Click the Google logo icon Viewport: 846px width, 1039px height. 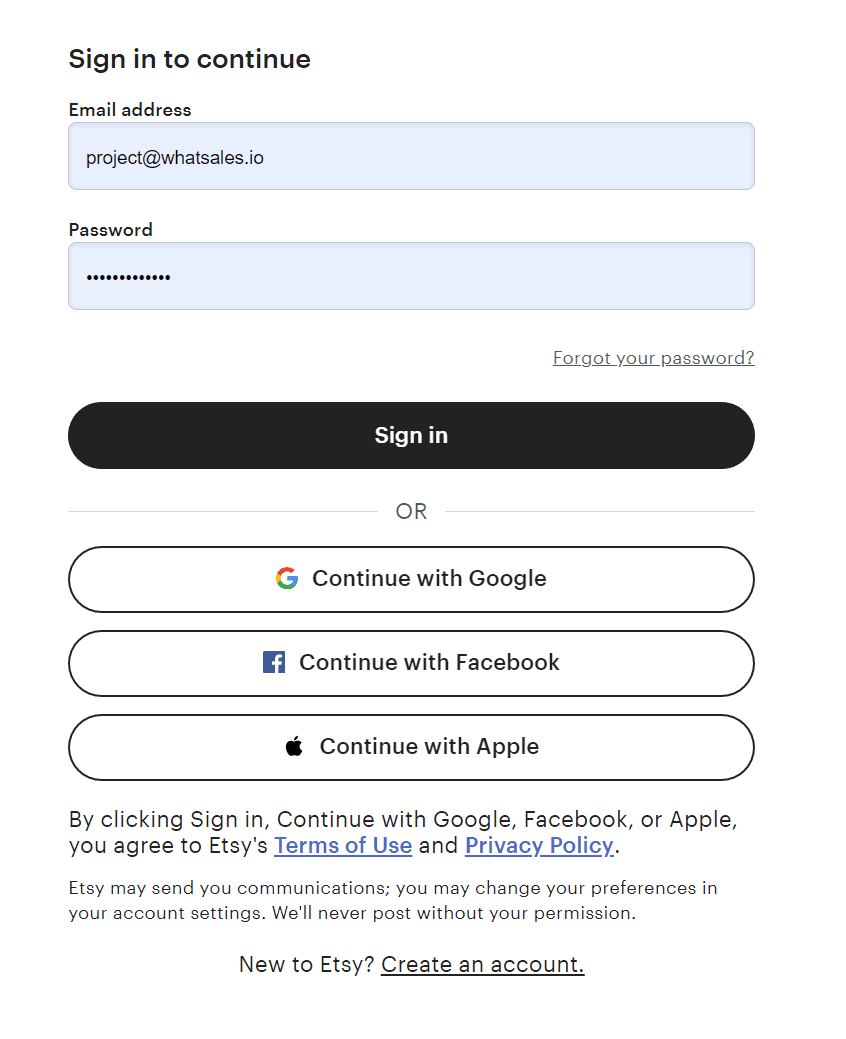point(287,578)
